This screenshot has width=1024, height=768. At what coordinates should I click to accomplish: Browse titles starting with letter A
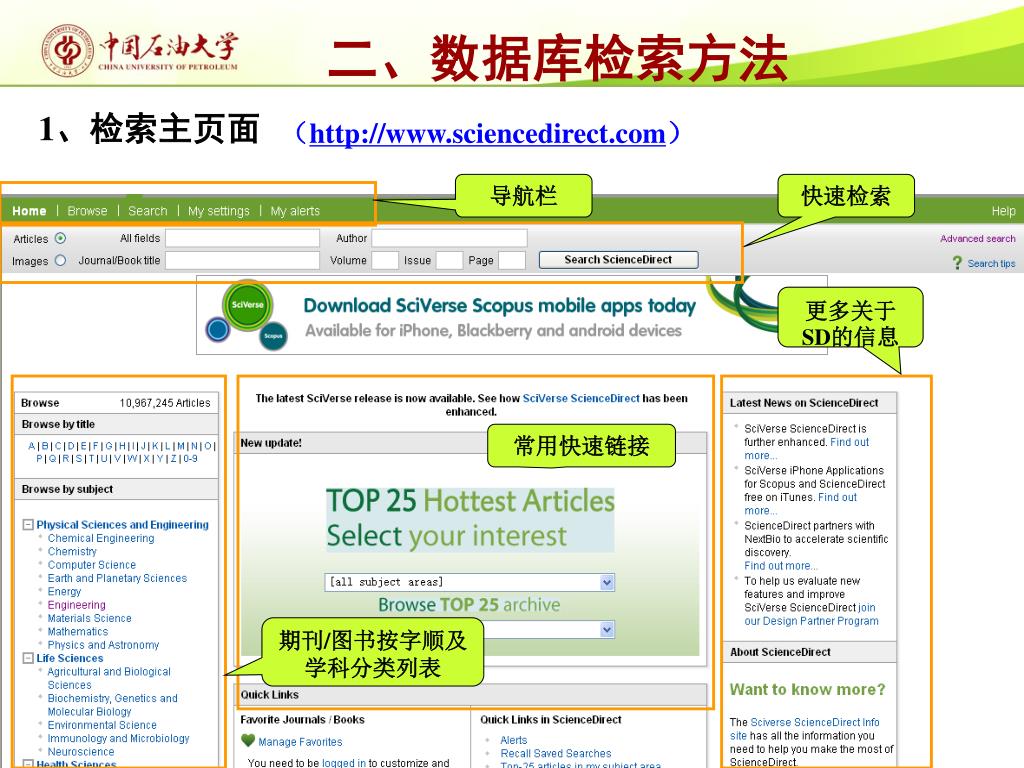pyautogui.click(x=31, y=446)
